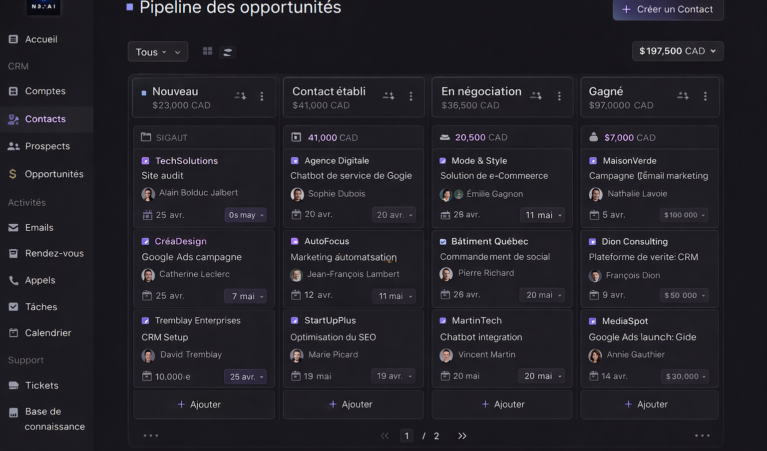Click the StartUpPlus card title
Screen dimensions: 767x451
[330, 321]
